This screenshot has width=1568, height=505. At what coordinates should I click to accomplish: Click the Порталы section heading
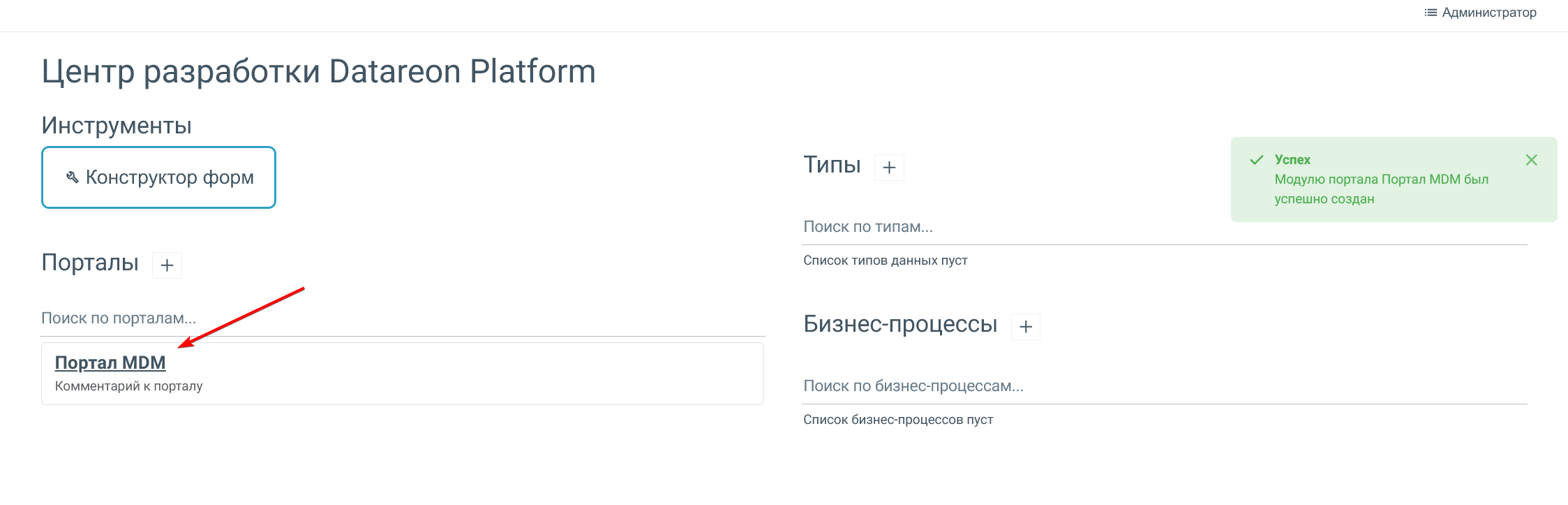90,263
